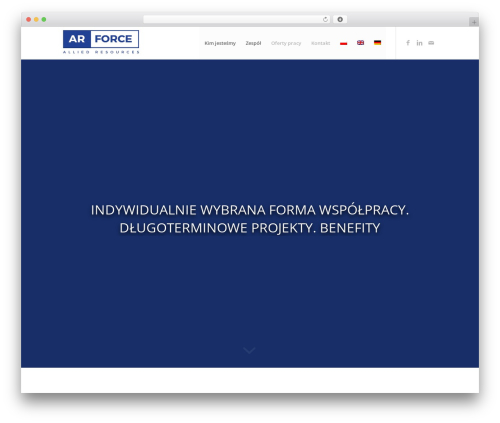
Task: Click the AR Force logo
Action: (101, 42)
